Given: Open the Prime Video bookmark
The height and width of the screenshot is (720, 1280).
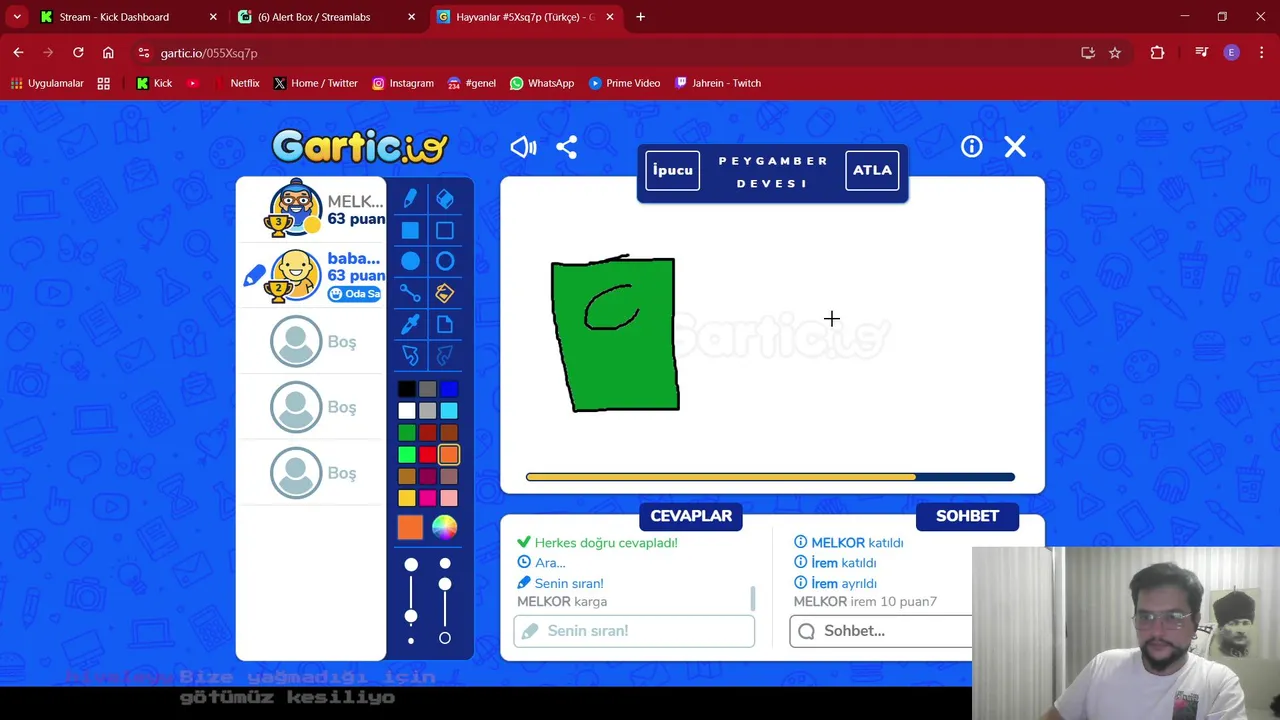Looking at the screenshot, I should (624, 83).
